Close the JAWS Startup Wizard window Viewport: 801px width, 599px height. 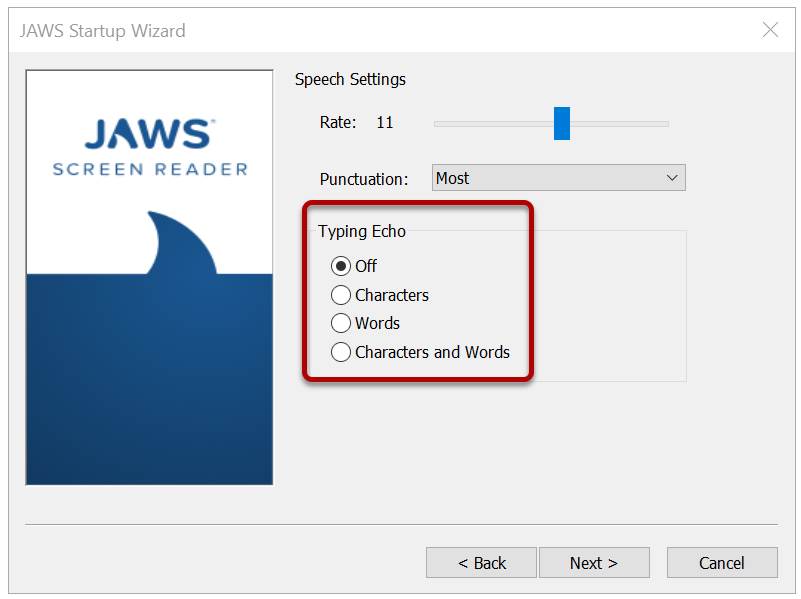[770, 30]
